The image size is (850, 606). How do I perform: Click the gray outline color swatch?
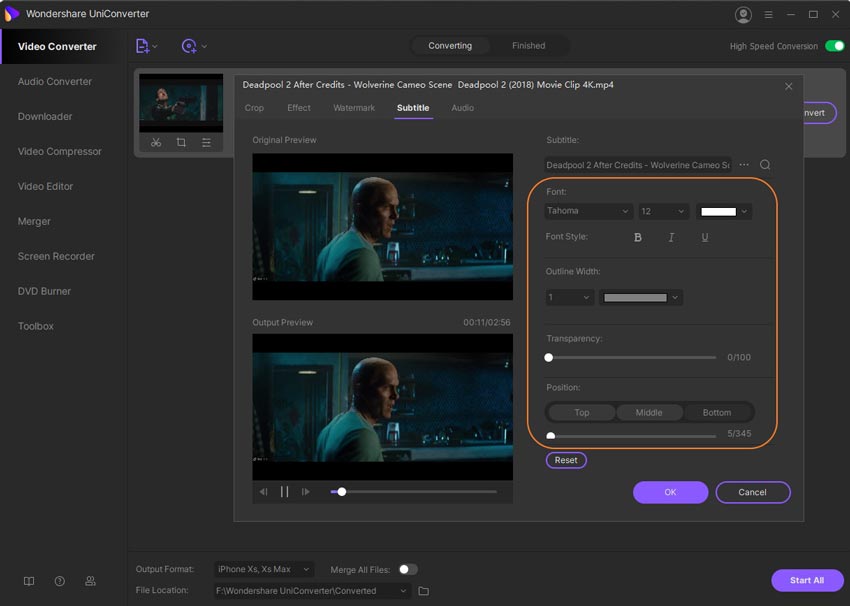click(x=635, y=297)
